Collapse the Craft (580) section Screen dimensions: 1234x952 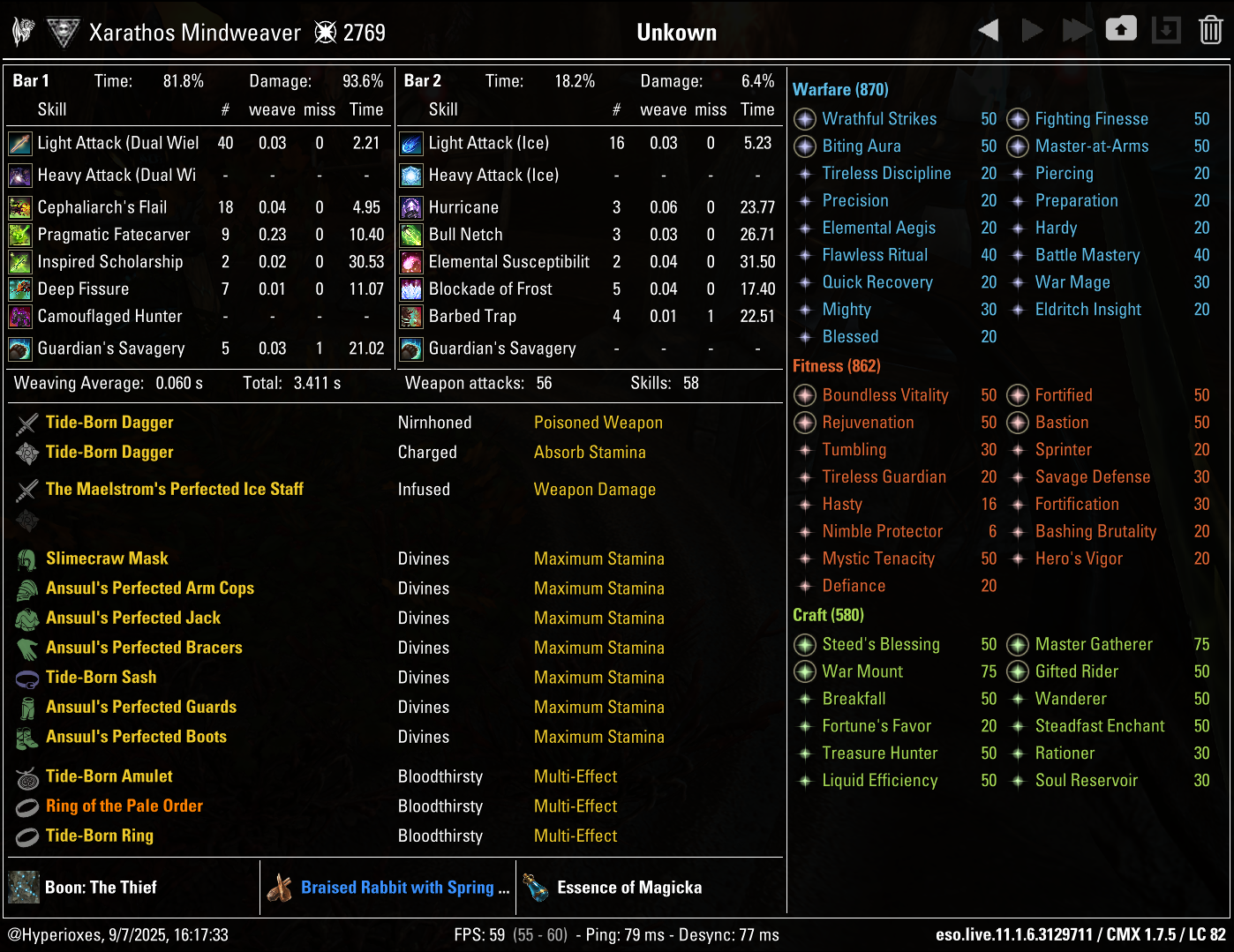pos(828,615)
